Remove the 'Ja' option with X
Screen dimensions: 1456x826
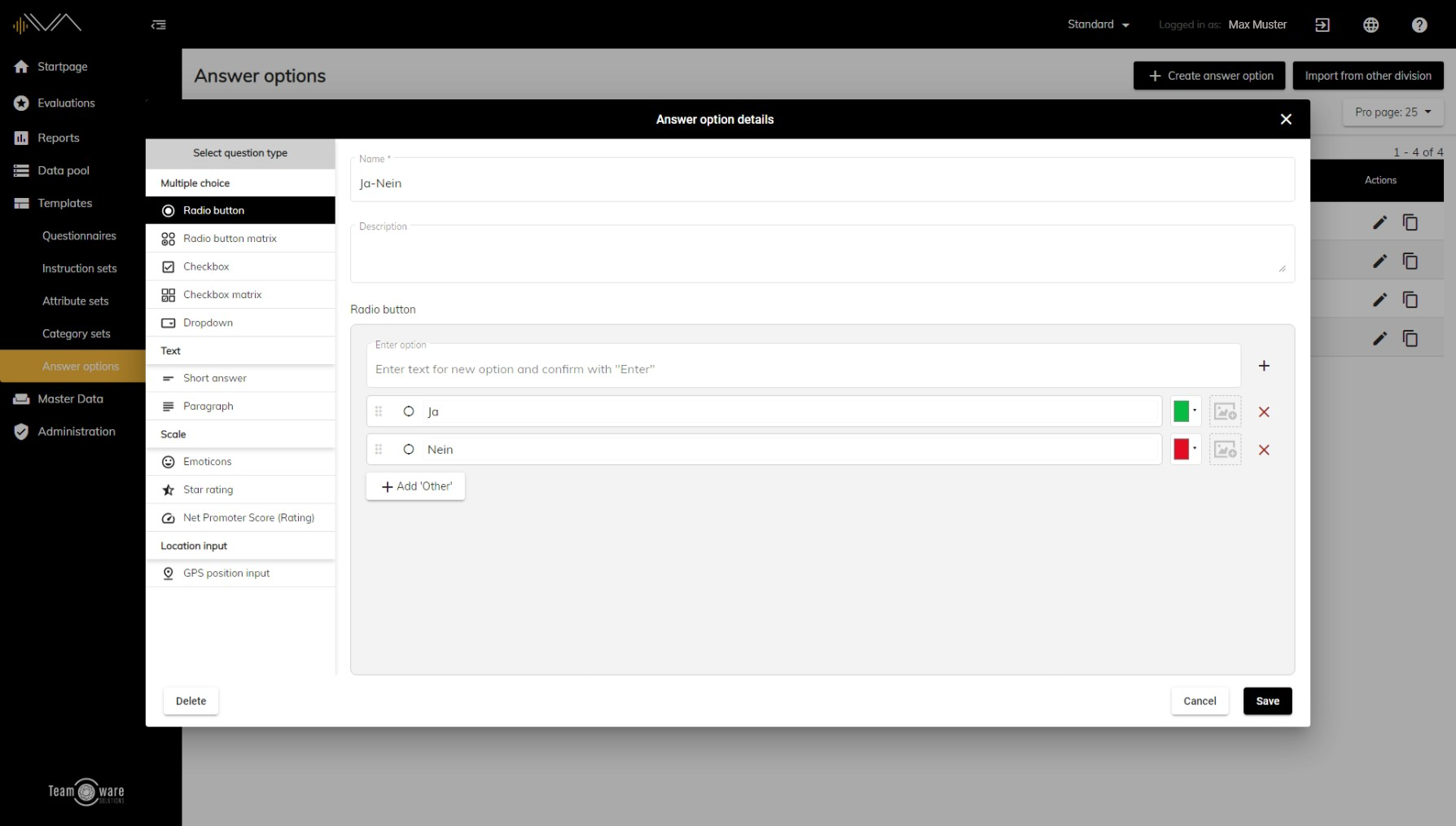[x=1264, y=412]
